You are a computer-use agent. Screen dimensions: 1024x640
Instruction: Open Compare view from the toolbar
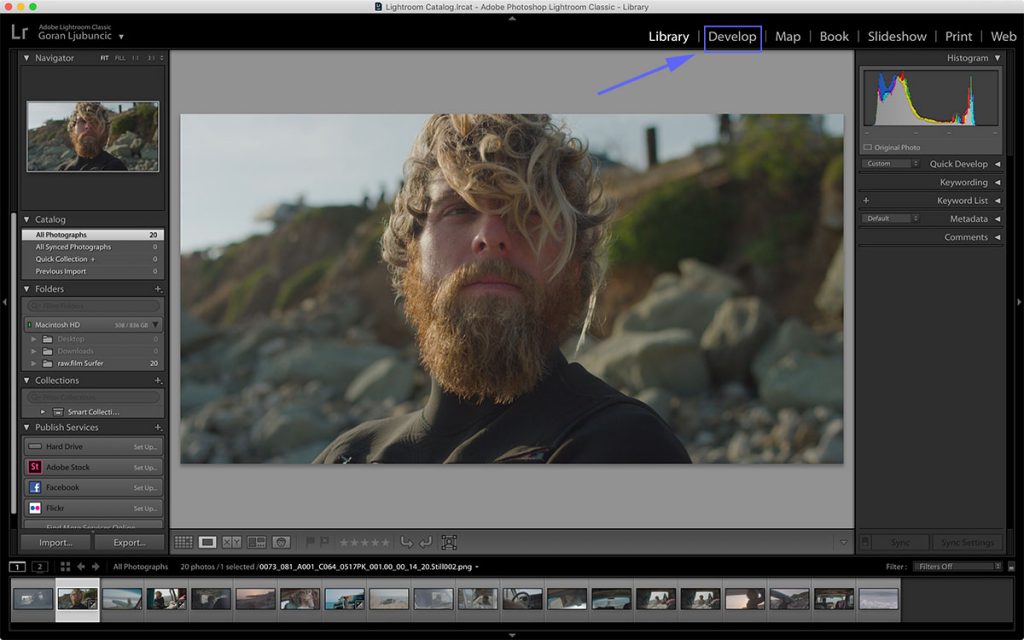(x=230, y=541)
